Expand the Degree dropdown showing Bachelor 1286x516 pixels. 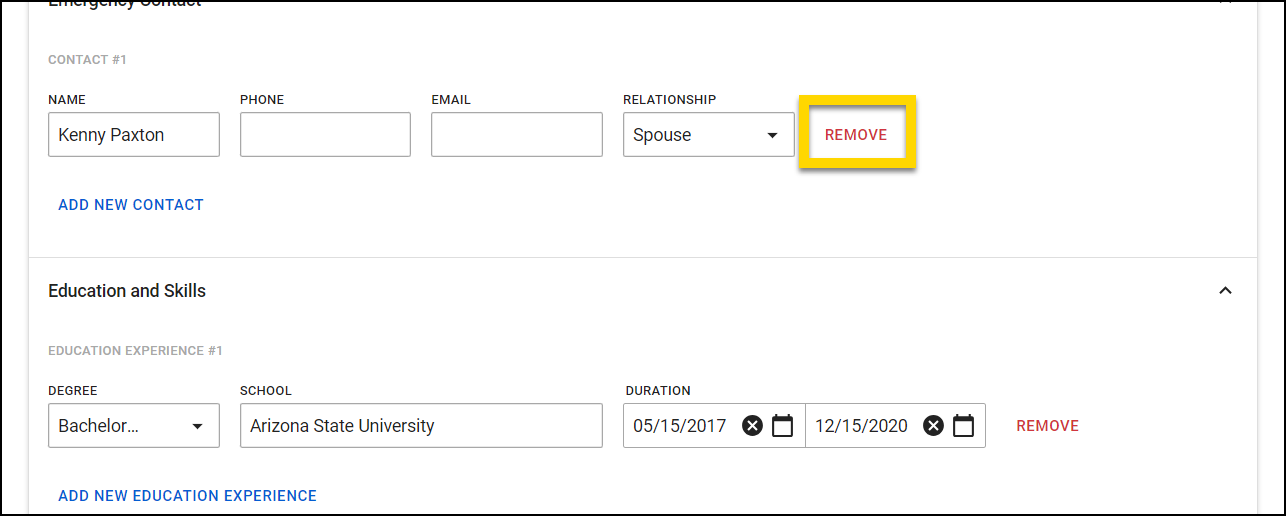tap(134, 426)
